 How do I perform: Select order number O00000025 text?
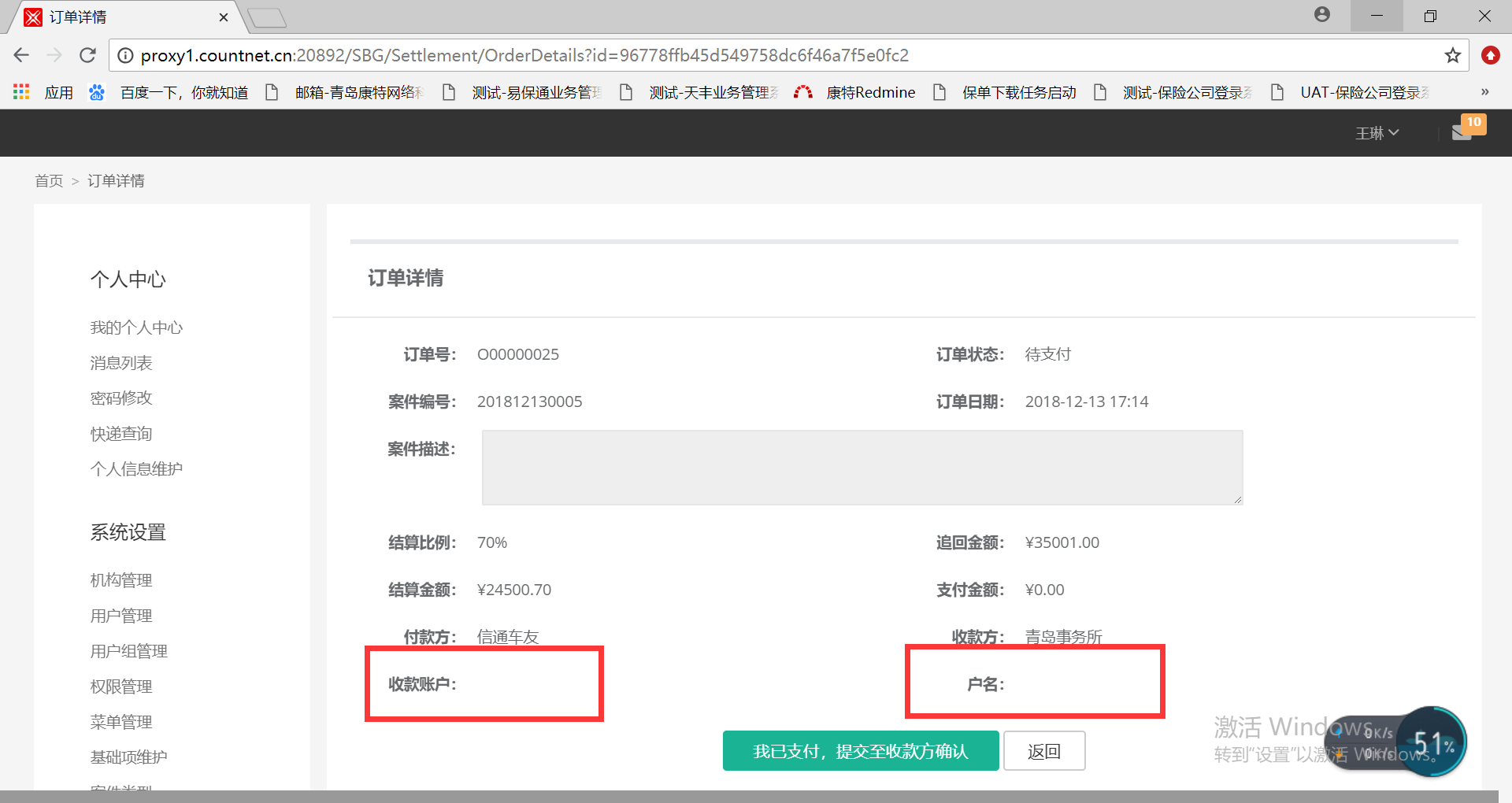518,354
